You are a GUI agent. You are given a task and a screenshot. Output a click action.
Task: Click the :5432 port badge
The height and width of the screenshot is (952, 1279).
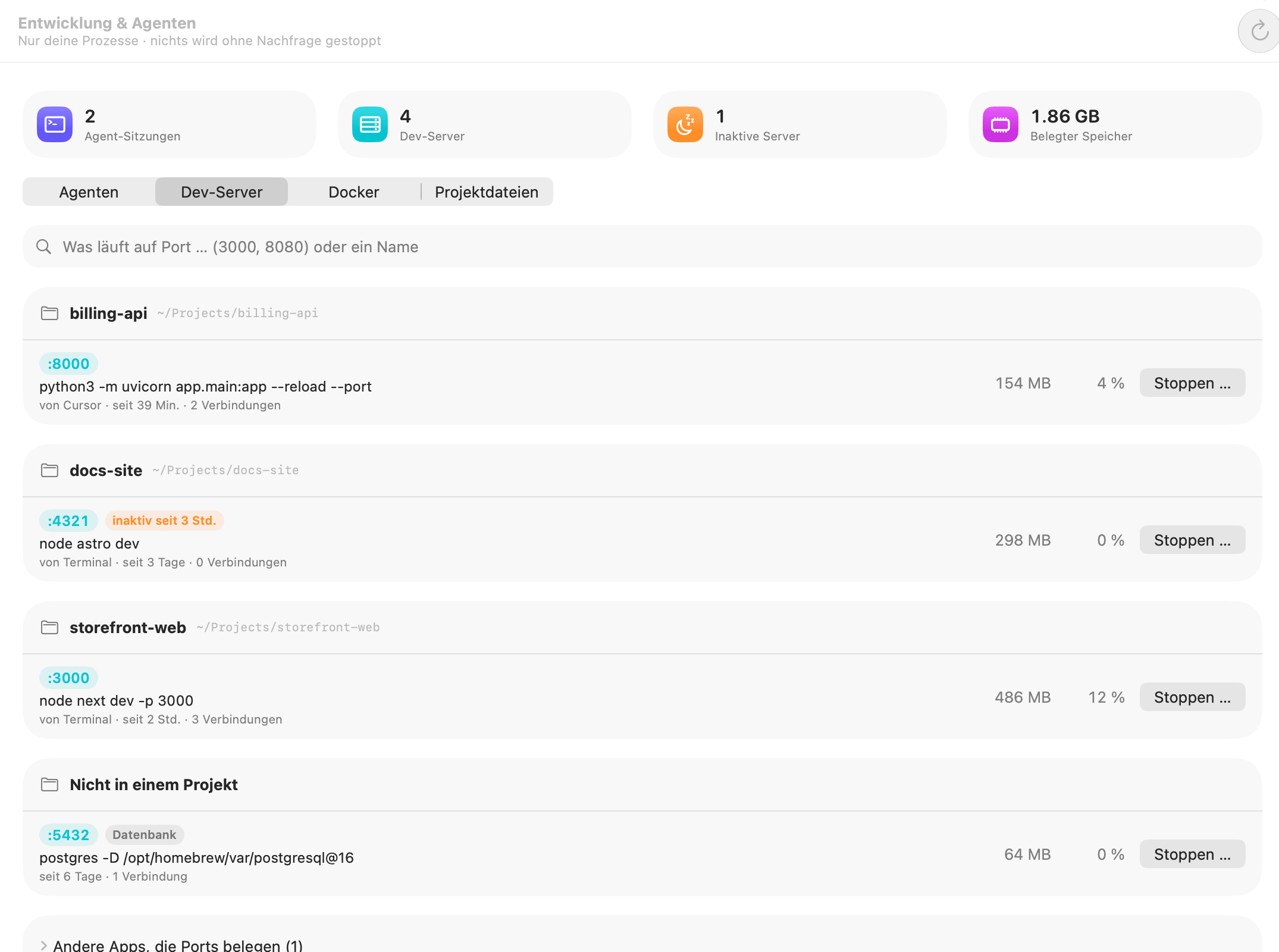pos(68,835)
